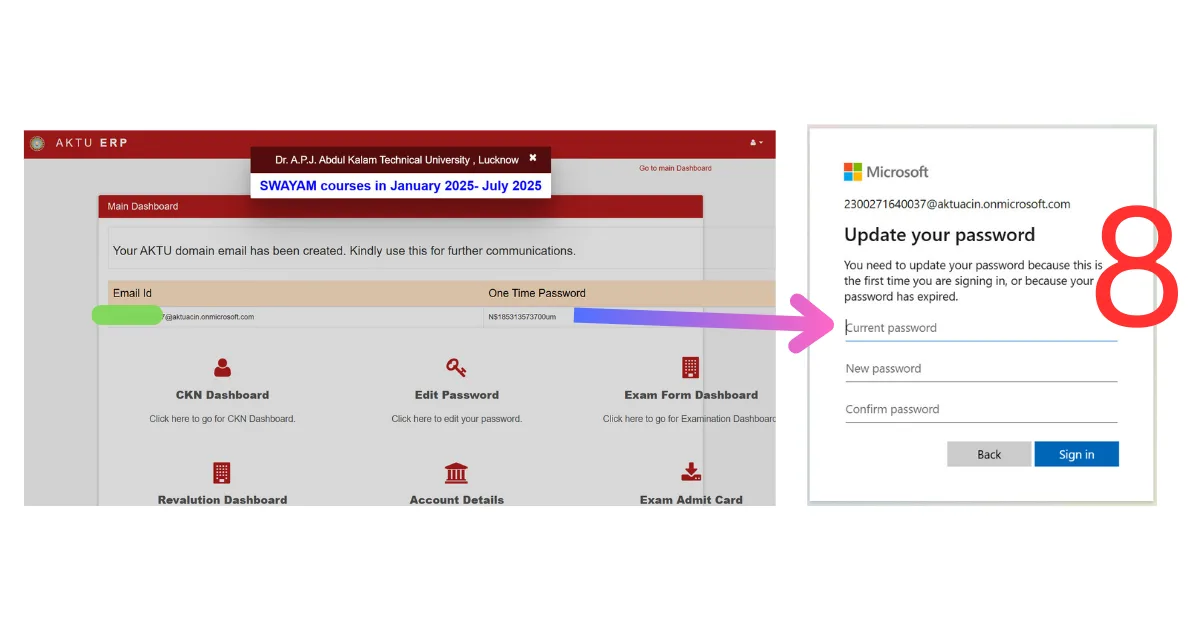The image size is (1200, 630).
Task: Click 'Dr. A.P.J. Abdul Kalam Technical University' popup title
Action: coord(397,160)
